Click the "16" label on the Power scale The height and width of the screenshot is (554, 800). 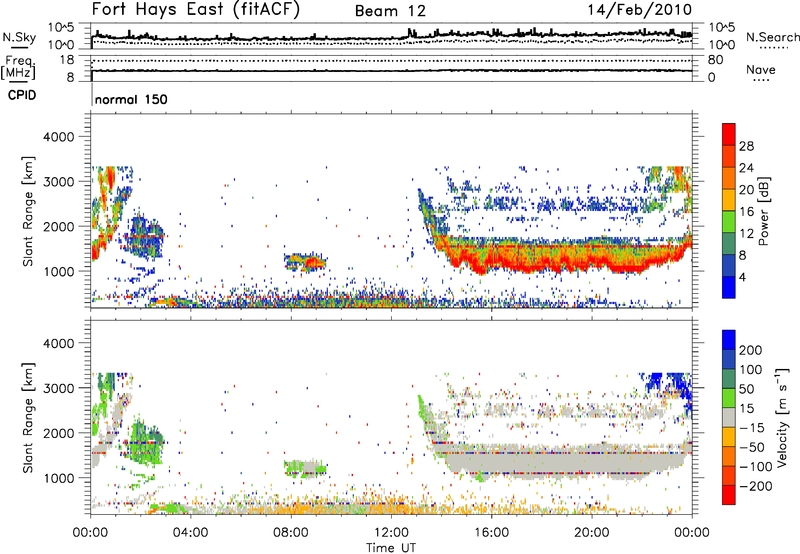[746, 212]
